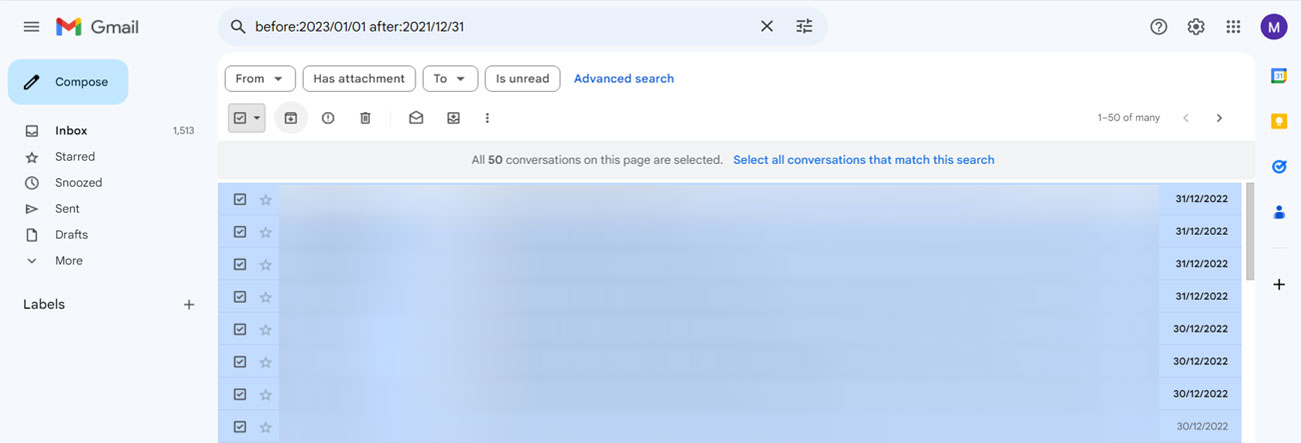Select all conversations that match this search
The image size is (1301, 443).
point(864,159)
